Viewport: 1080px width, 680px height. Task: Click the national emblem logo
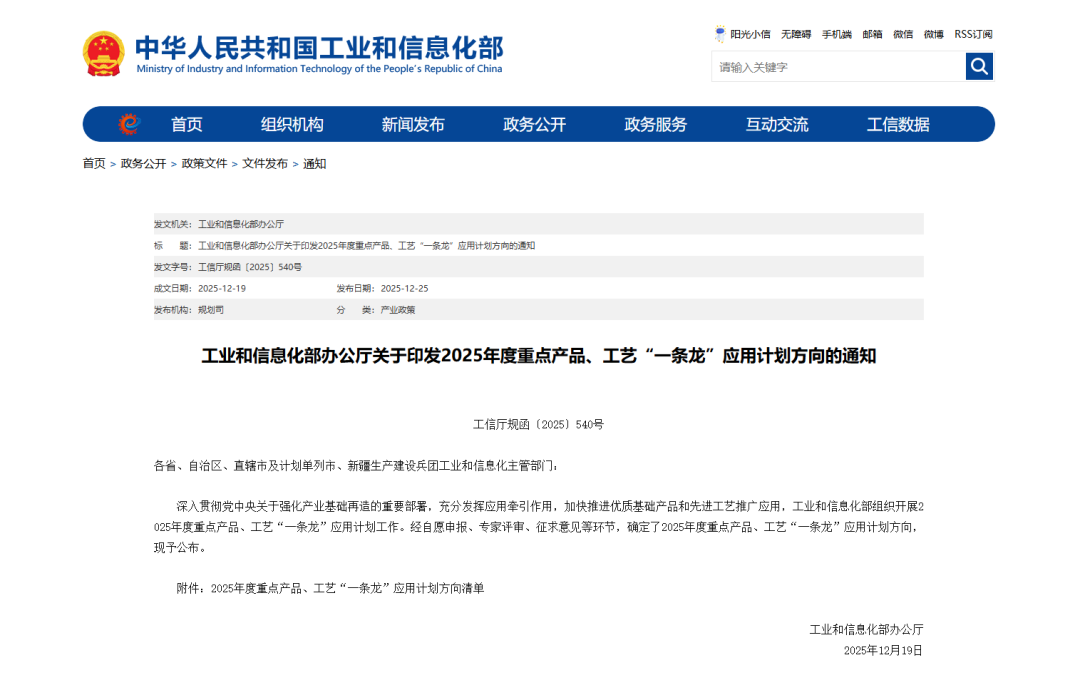104,54
